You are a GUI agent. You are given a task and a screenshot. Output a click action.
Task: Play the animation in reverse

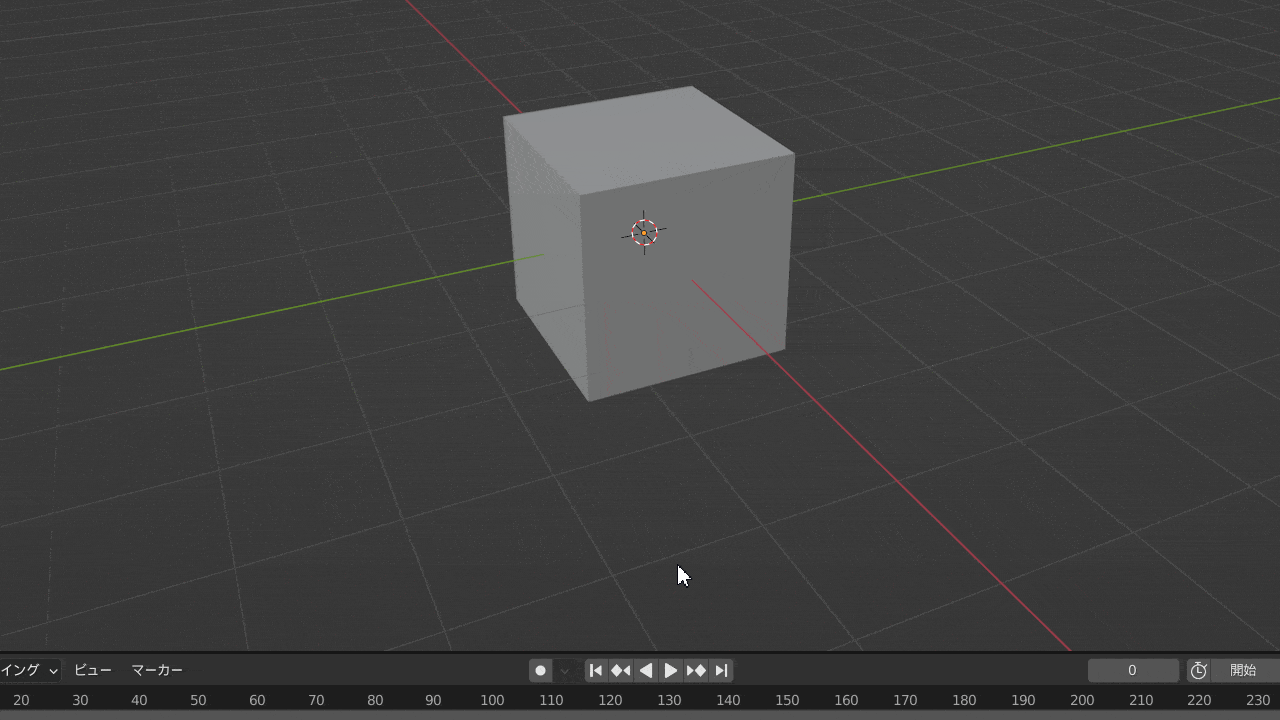[646, 670]
